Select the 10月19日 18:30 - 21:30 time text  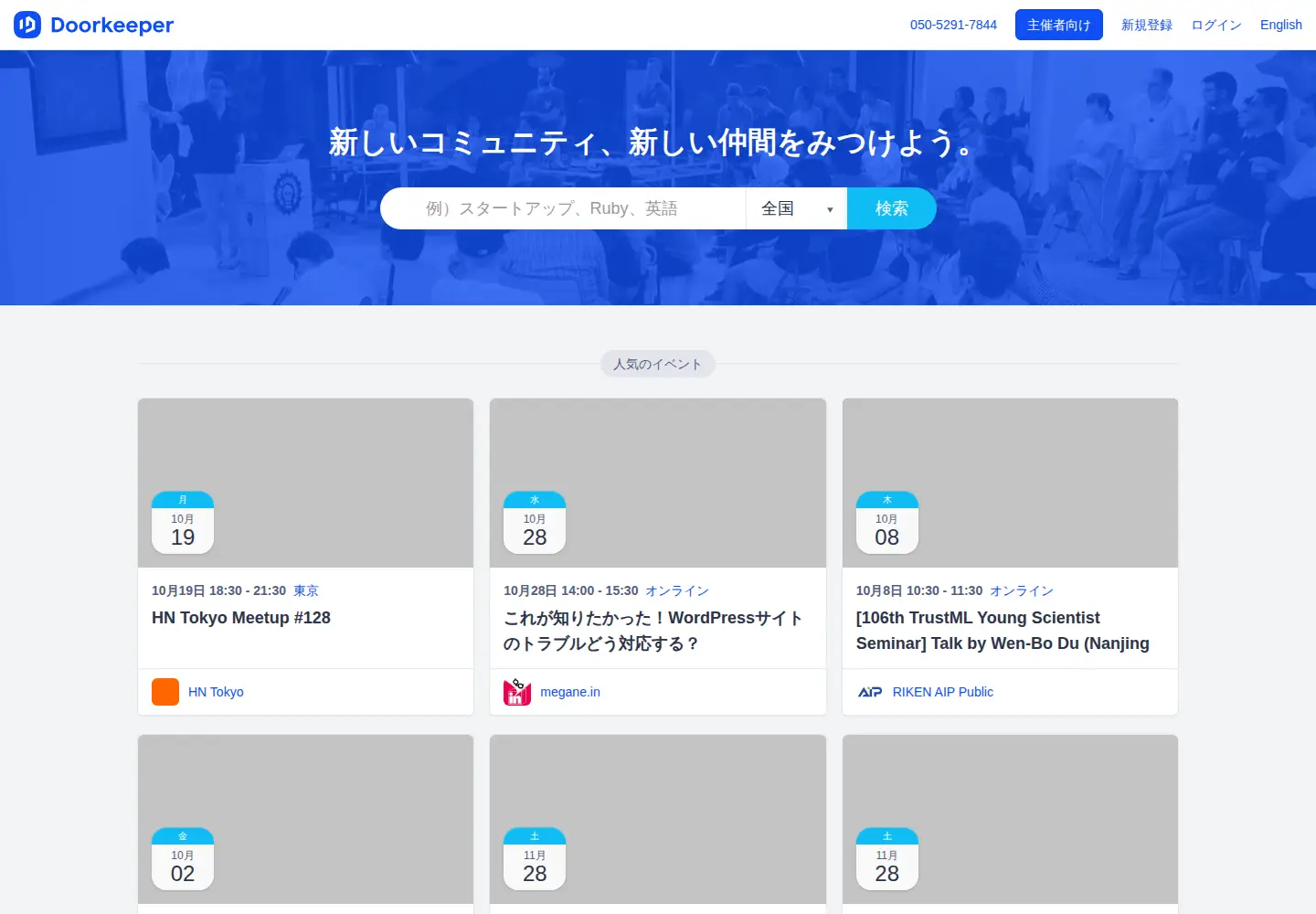219,590
